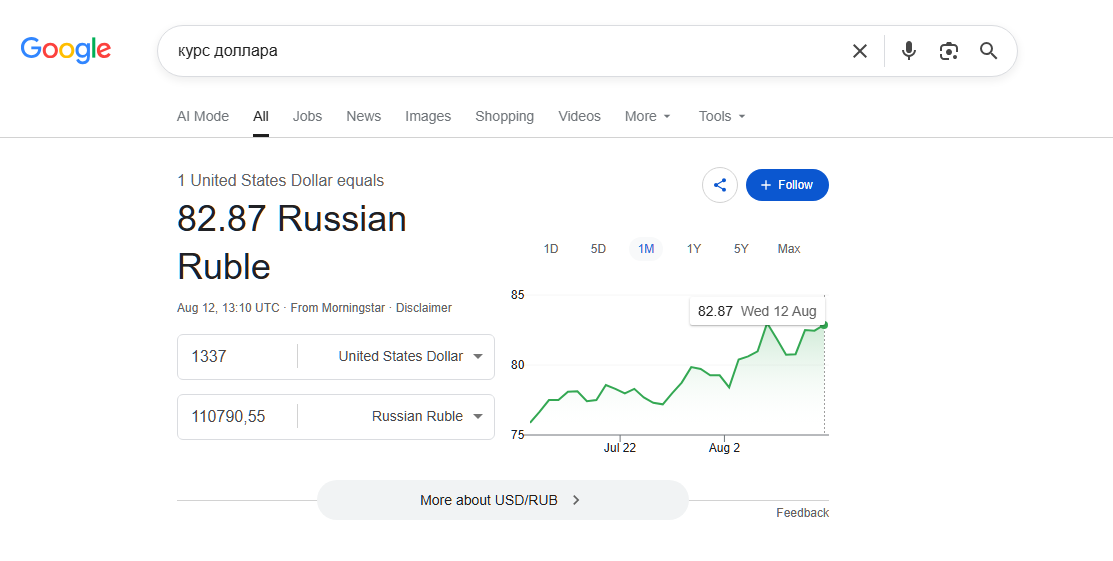Clear the search box with X icon
Screen dimensions: 1113x561
(860, 51)
